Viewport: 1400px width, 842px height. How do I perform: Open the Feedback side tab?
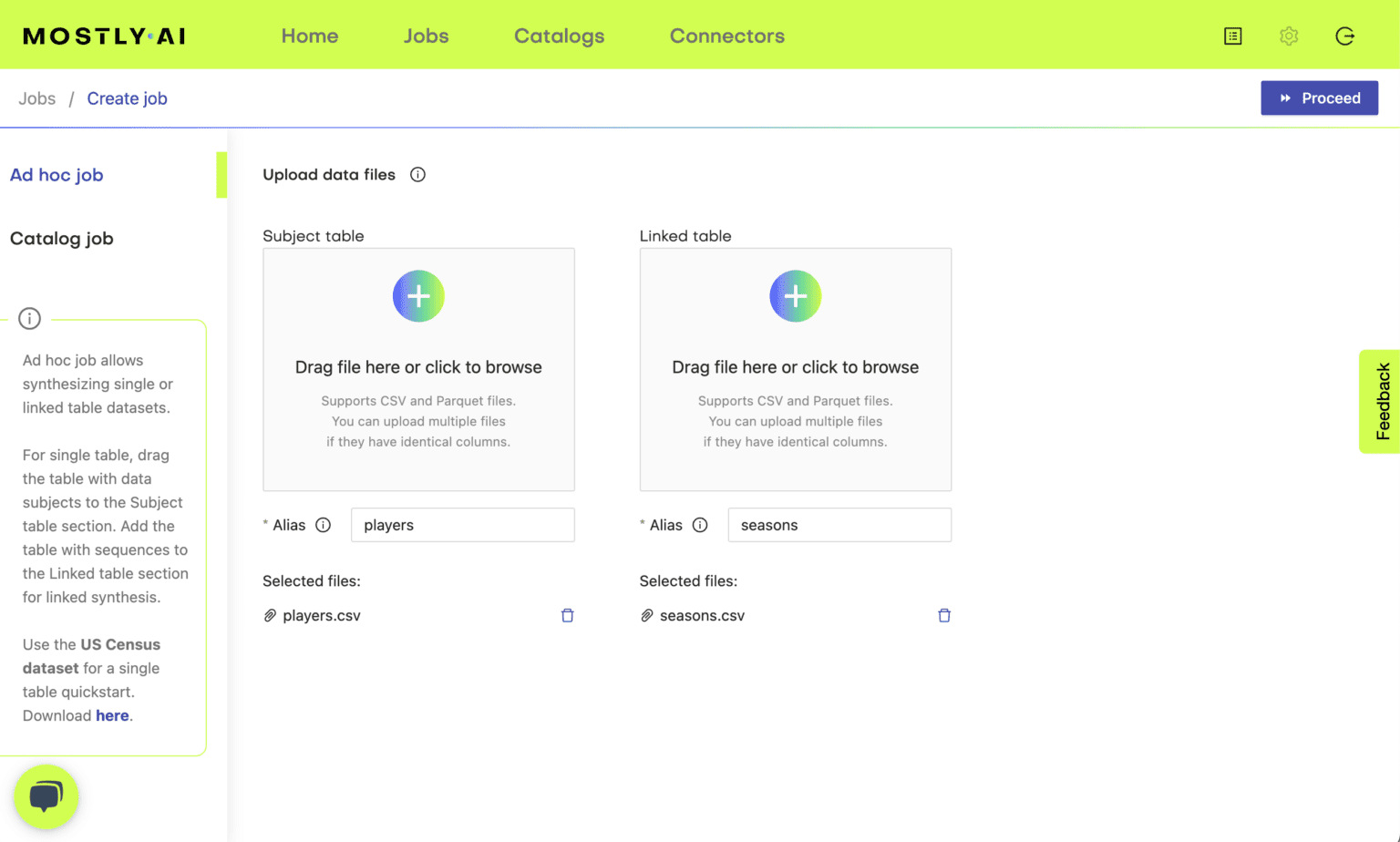(1381, 402)
